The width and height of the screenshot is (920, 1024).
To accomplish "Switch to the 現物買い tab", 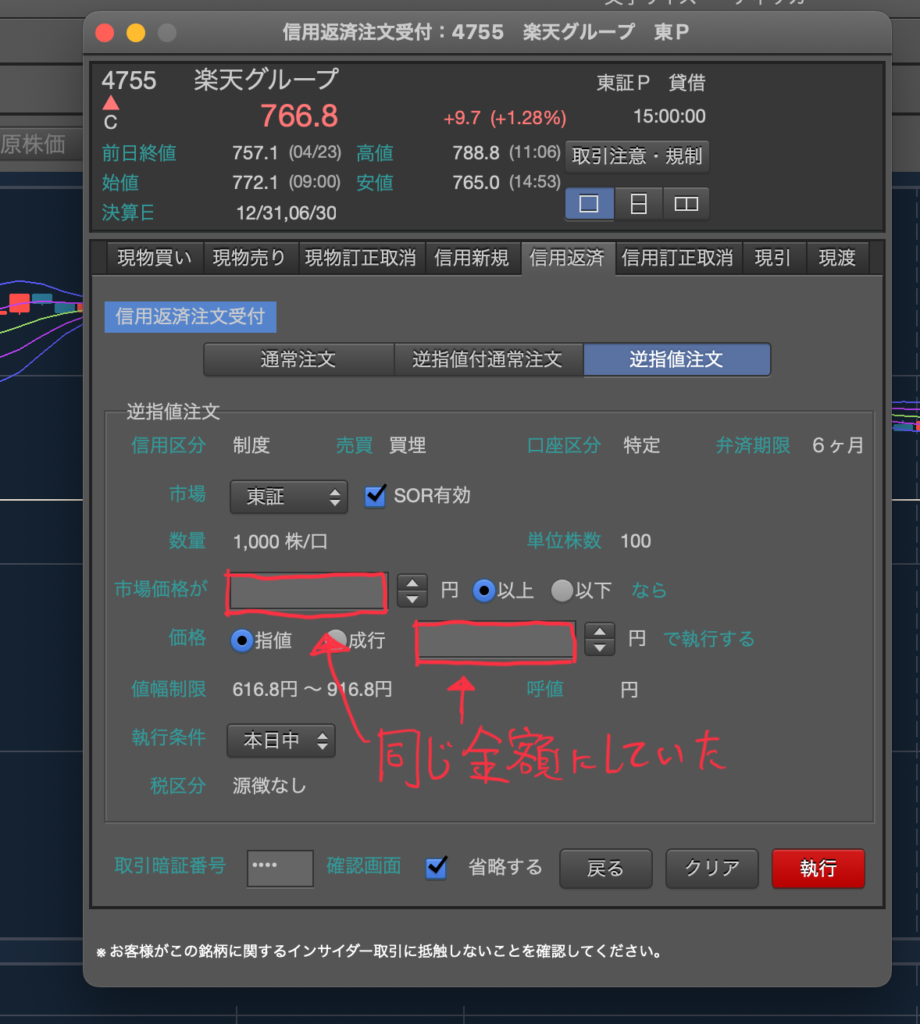I will click(x=155, y=258).
